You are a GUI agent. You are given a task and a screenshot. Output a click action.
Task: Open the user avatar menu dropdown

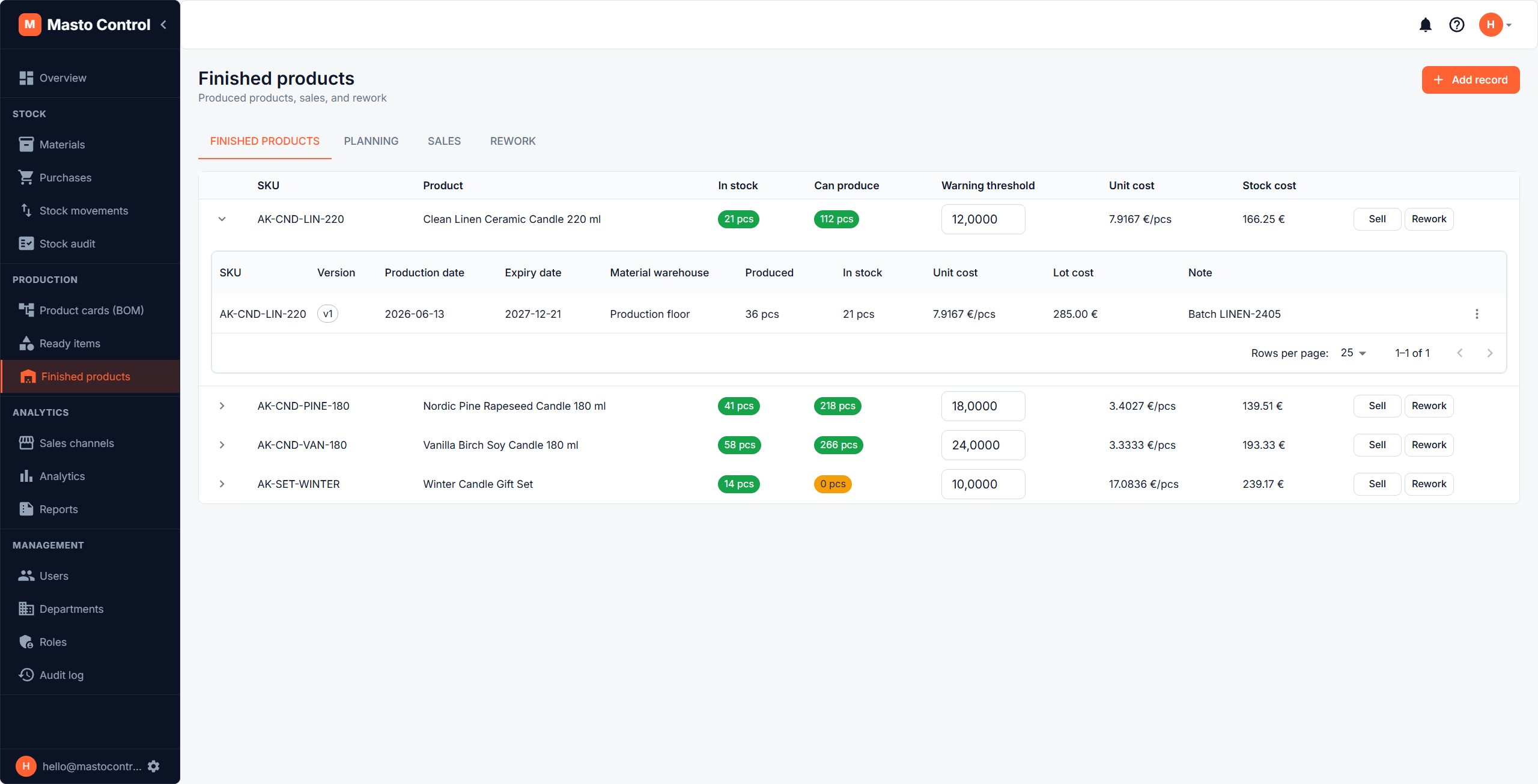[1496, 25]
